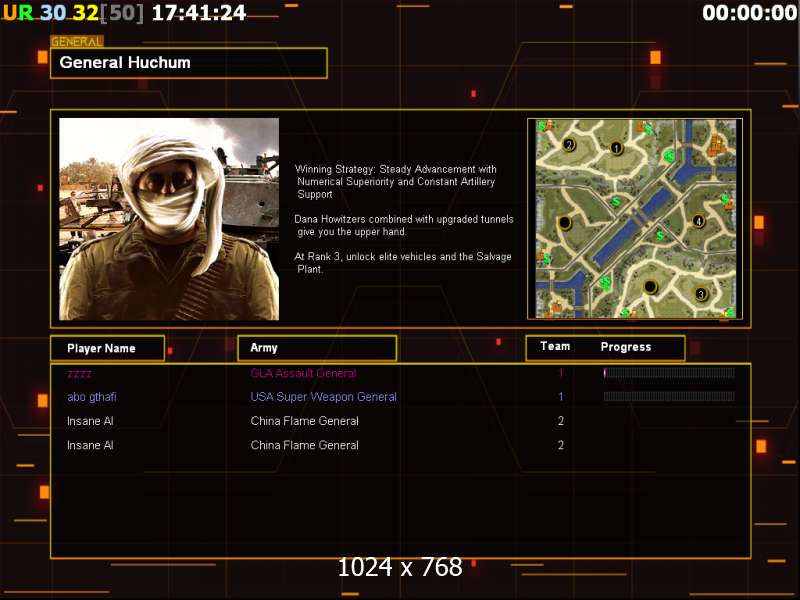Click the Team column header

click(555, 346)
